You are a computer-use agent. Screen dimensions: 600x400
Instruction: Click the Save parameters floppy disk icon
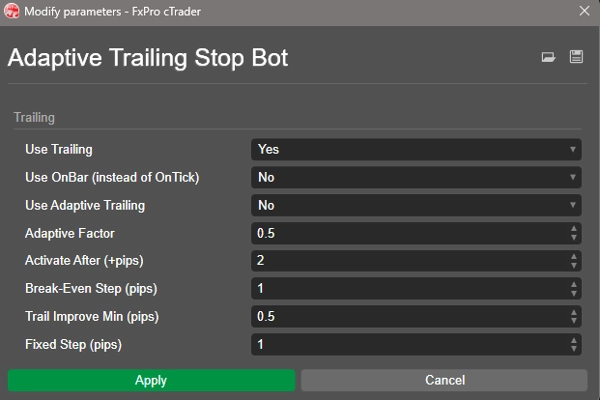(x=576, y=57)
